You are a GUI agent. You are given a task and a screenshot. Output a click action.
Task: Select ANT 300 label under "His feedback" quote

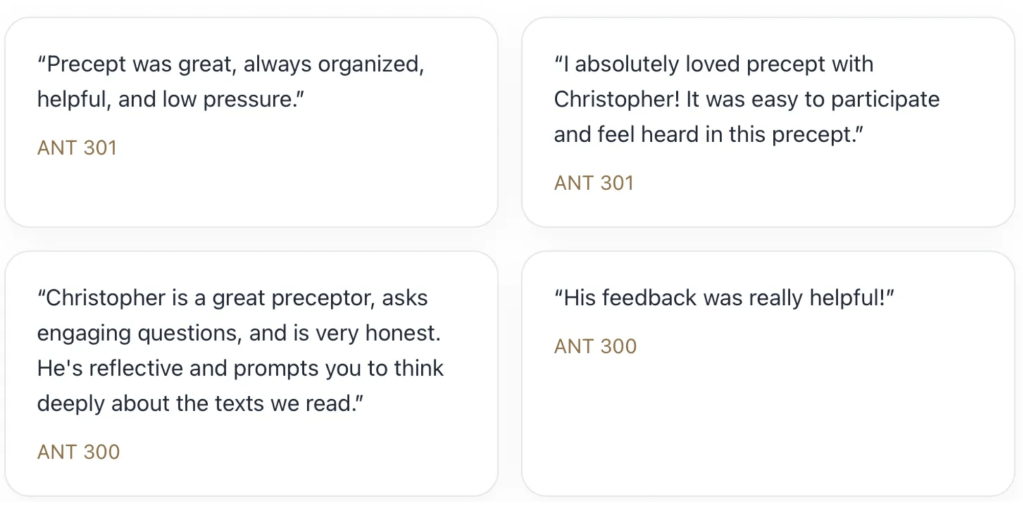tap(595, 347)
